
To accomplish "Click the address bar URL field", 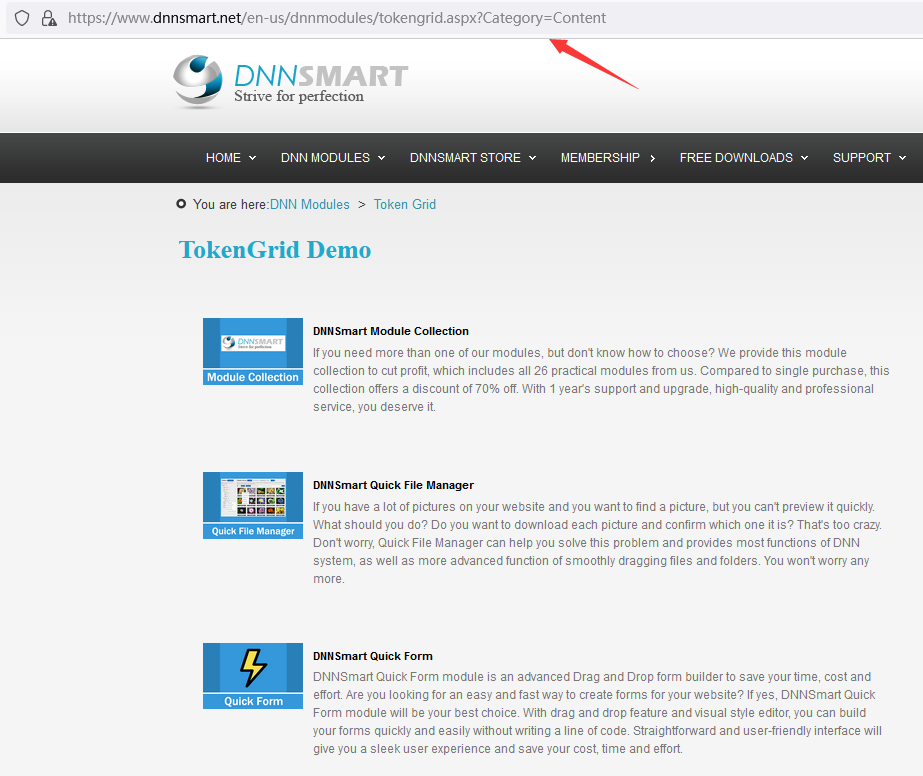I will click(337, 18).
